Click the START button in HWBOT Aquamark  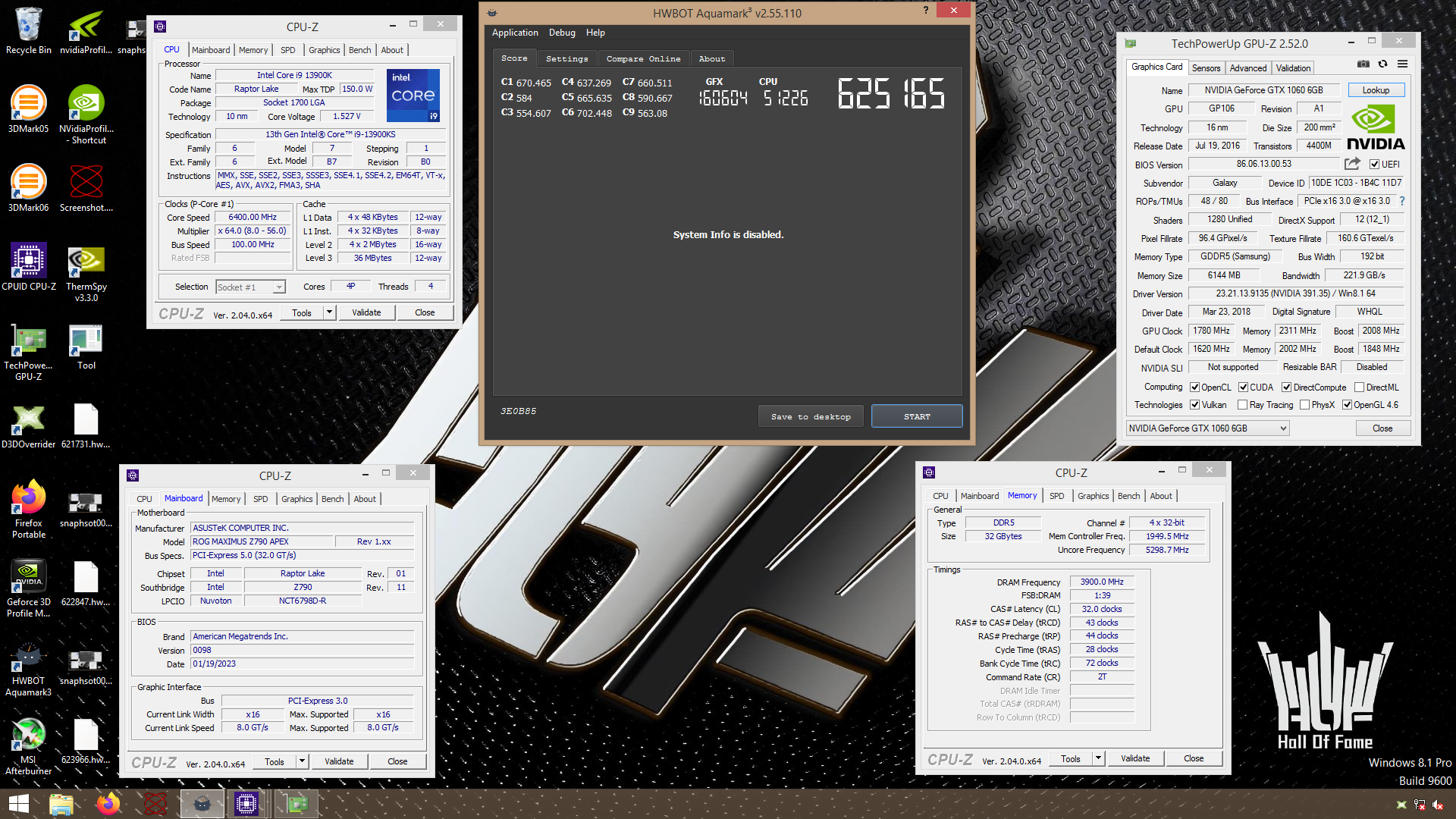917,416
